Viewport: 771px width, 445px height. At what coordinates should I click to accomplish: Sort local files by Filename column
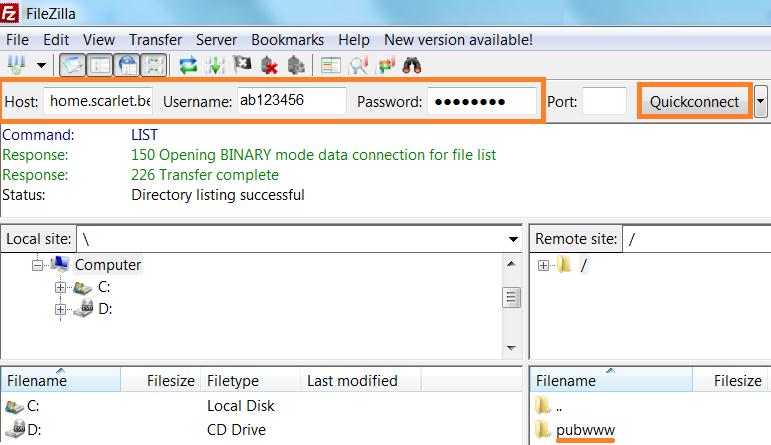coord(61,380)
